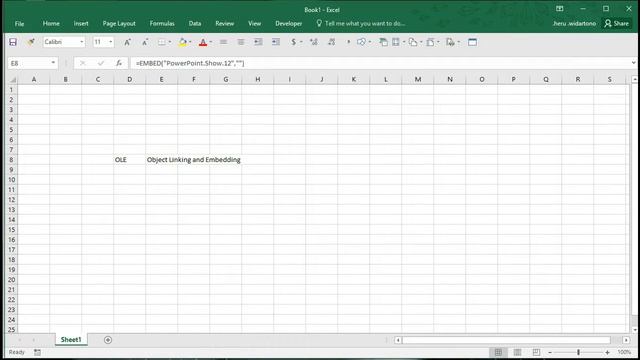640x360 pixels.
Task: Click the Rotate objects icon
Action: click(x=431, y=42)
